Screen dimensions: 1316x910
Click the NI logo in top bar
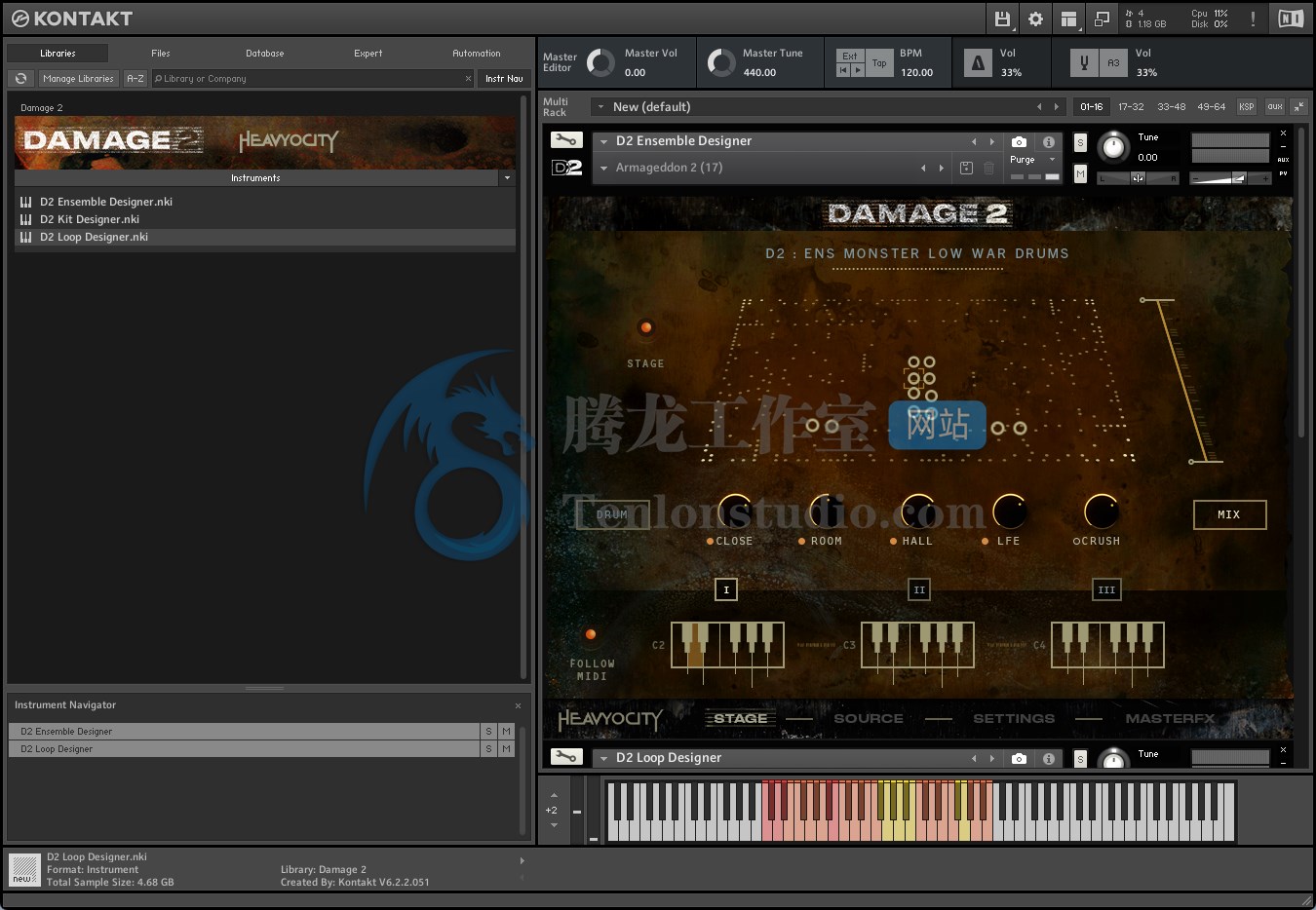point(1290,19)
